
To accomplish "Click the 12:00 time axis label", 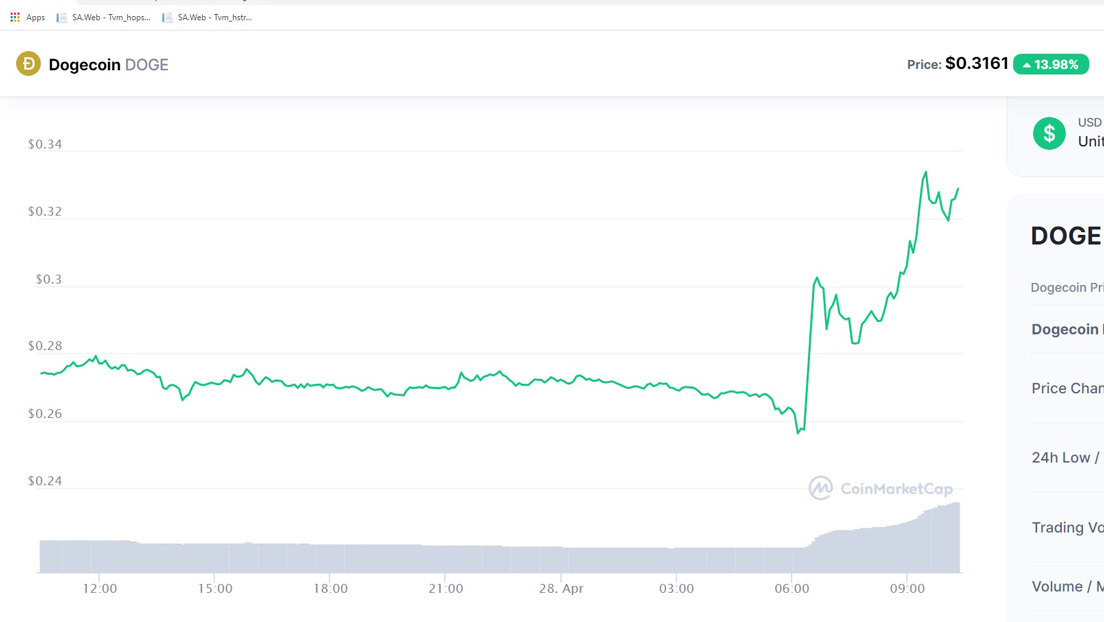I will tap(100, 589).
